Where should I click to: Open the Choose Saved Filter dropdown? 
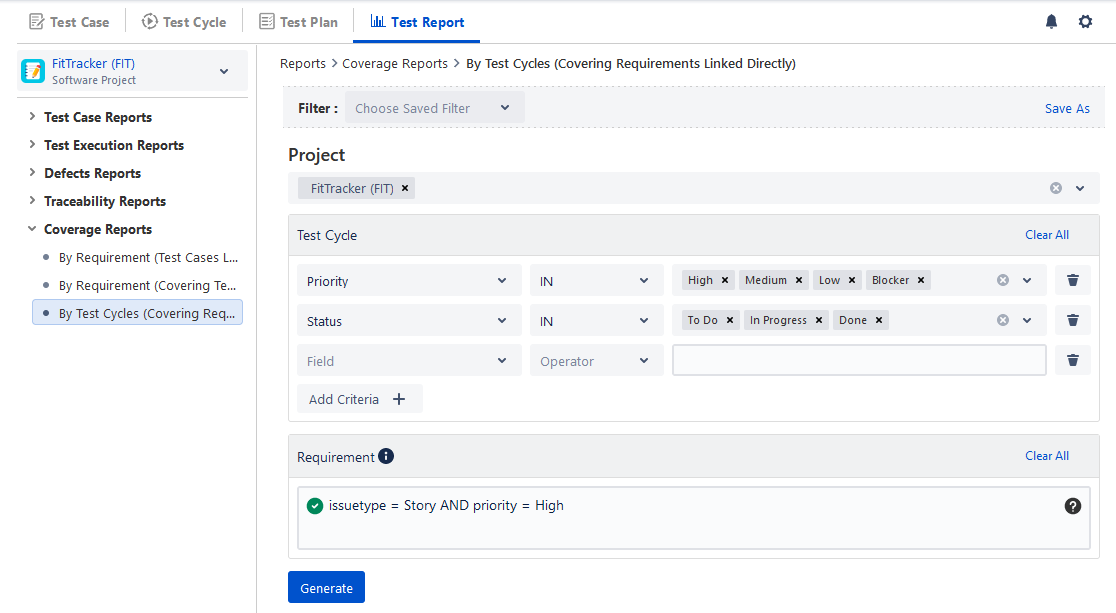coord(435,108)
